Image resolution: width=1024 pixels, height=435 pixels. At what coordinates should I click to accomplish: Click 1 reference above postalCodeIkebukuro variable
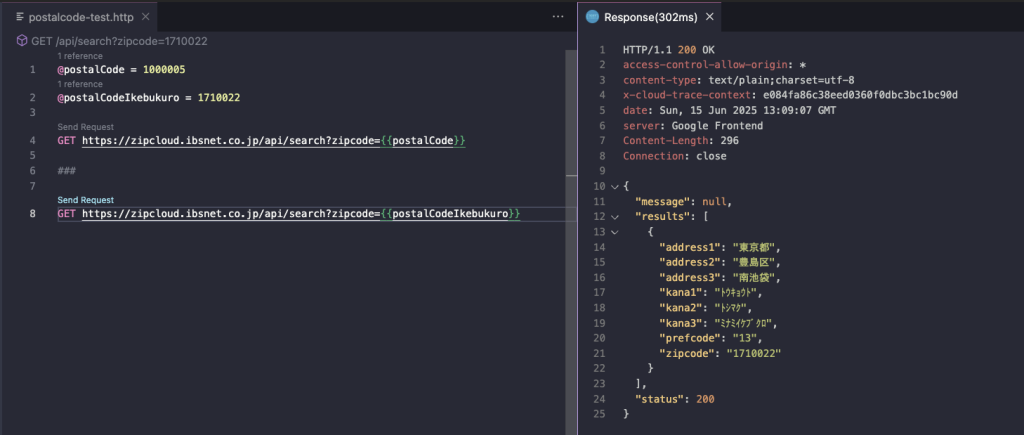81,84
